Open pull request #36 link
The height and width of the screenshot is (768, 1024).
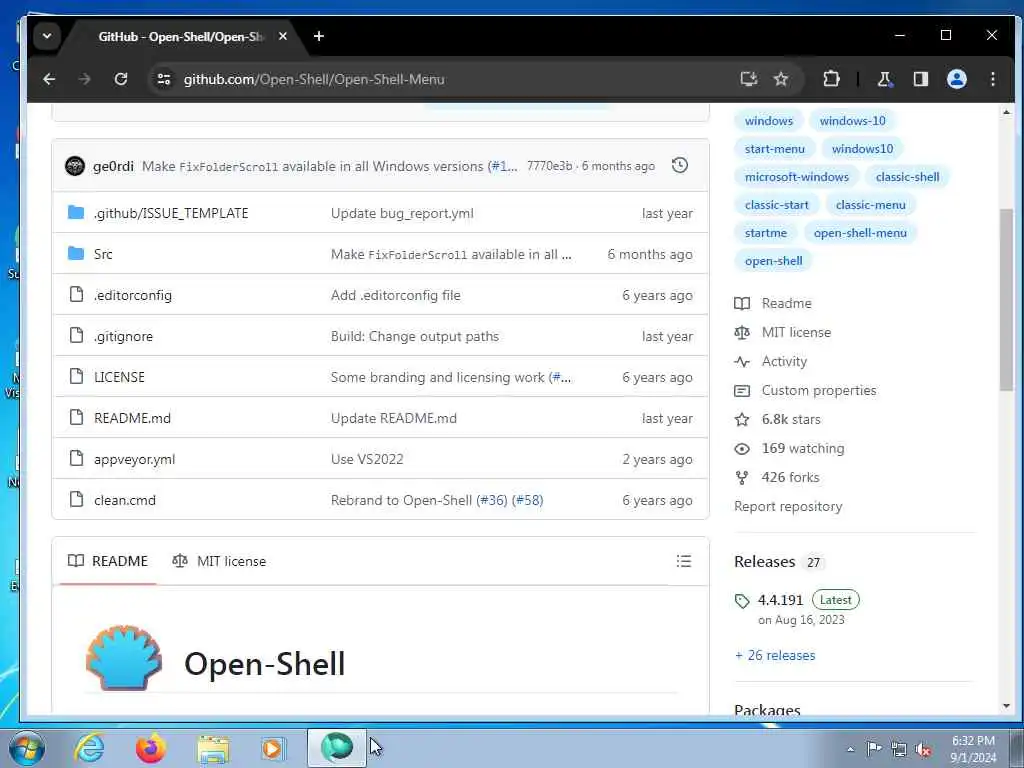(492, 500)
